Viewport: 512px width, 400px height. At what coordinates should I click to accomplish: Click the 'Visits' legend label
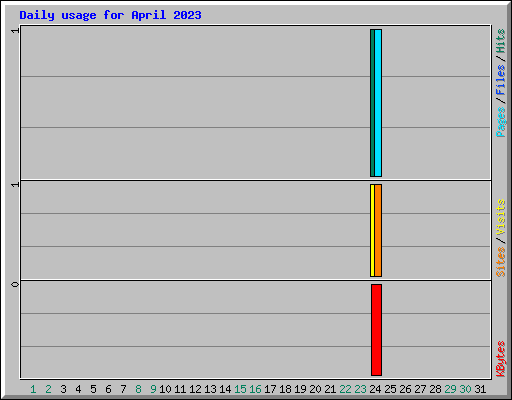tap(501, 218)
